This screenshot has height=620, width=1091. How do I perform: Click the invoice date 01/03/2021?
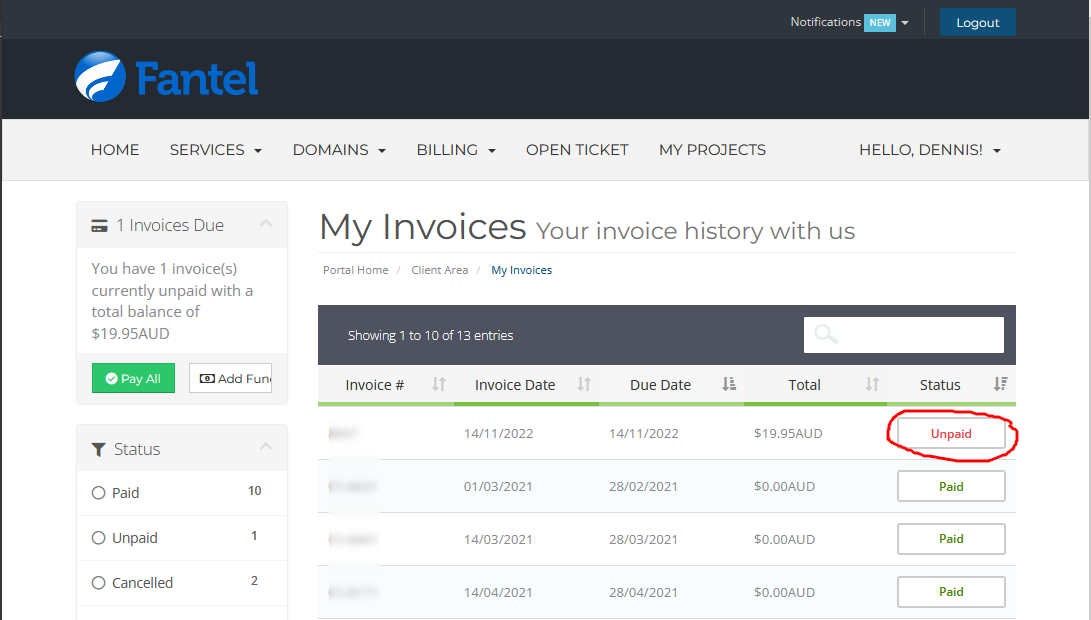[498, 486]
